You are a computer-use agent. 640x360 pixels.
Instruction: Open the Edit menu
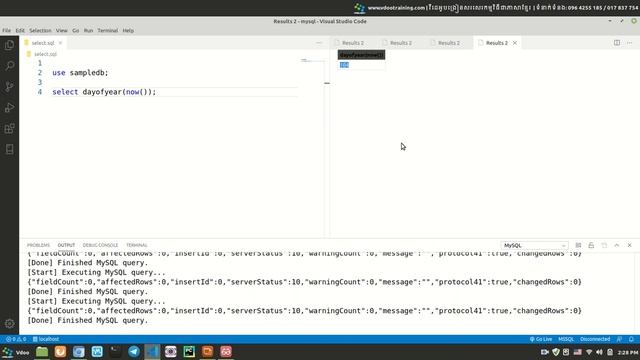click(20, 31)
